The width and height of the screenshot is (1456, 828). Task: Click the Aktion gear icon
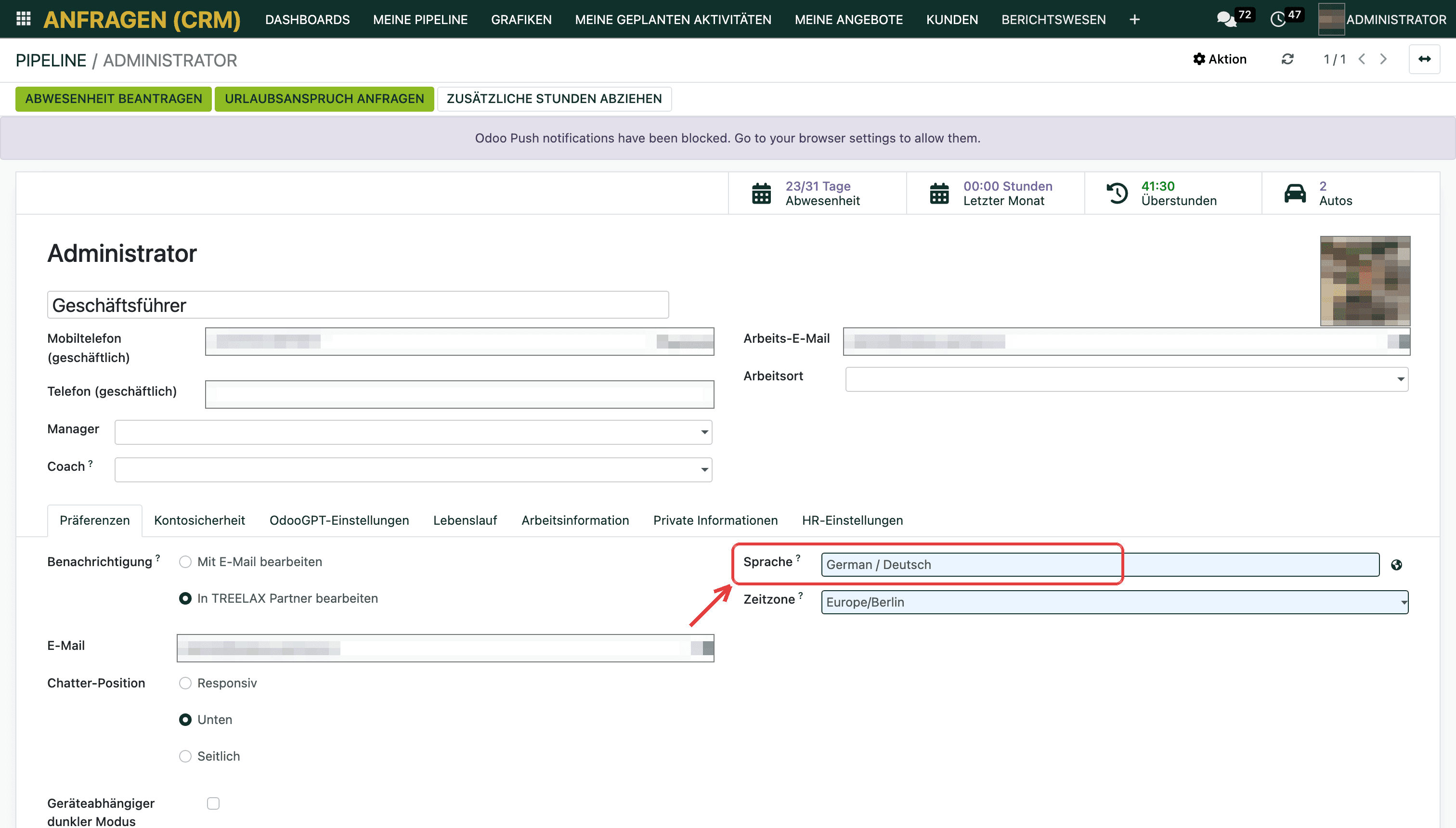pyautogui.click(x=1199, y=59)
